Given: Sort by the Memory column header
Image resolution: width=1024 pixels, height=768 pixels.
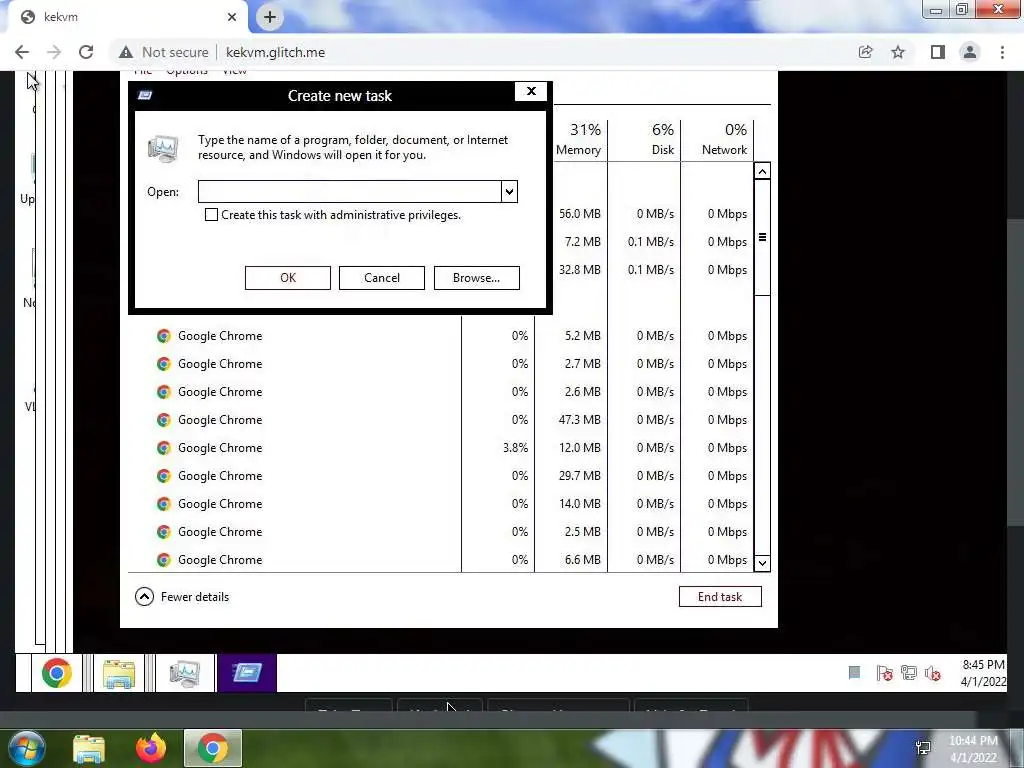Looking at the screenshot, I should pos(578,140).
